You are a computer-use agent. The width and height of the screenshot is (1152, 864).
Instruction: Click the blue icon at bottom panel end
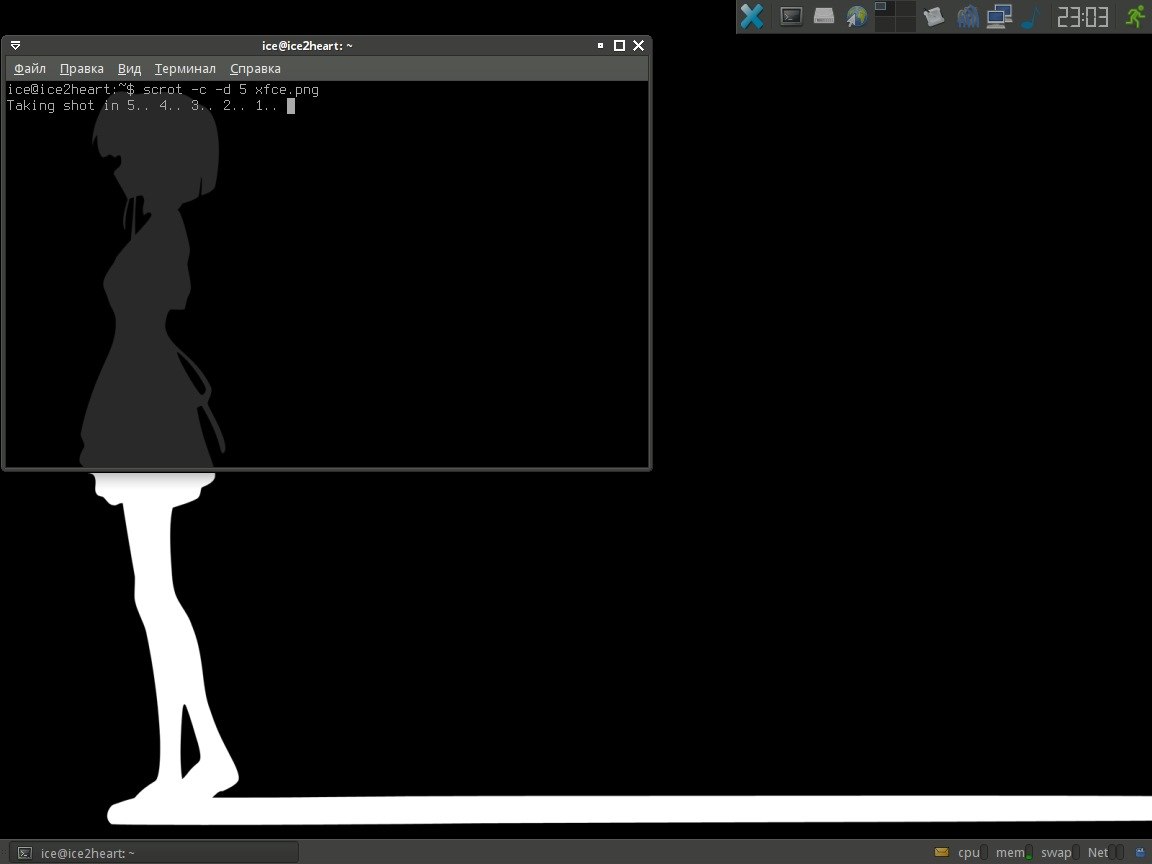1141,852
